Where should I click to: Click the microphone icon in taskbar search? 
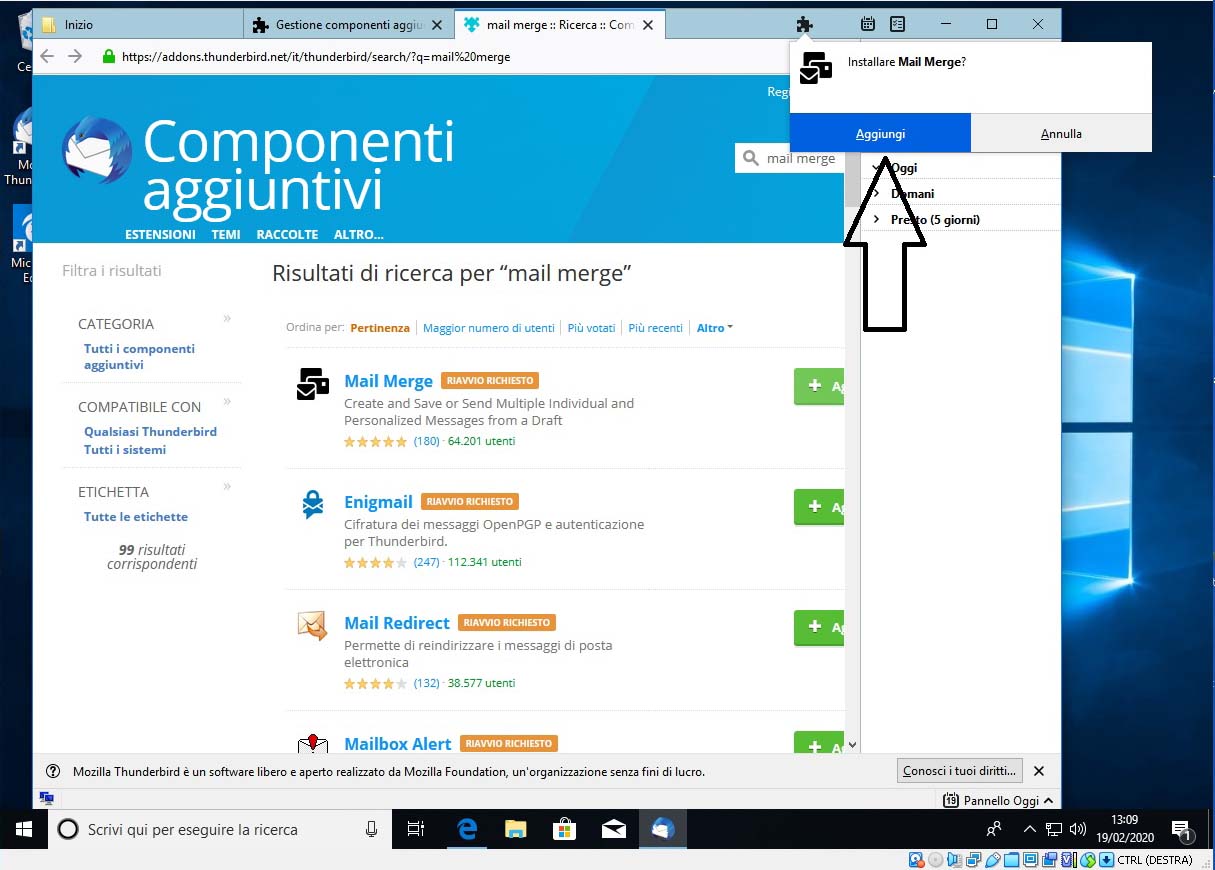[x=372, y=829]
